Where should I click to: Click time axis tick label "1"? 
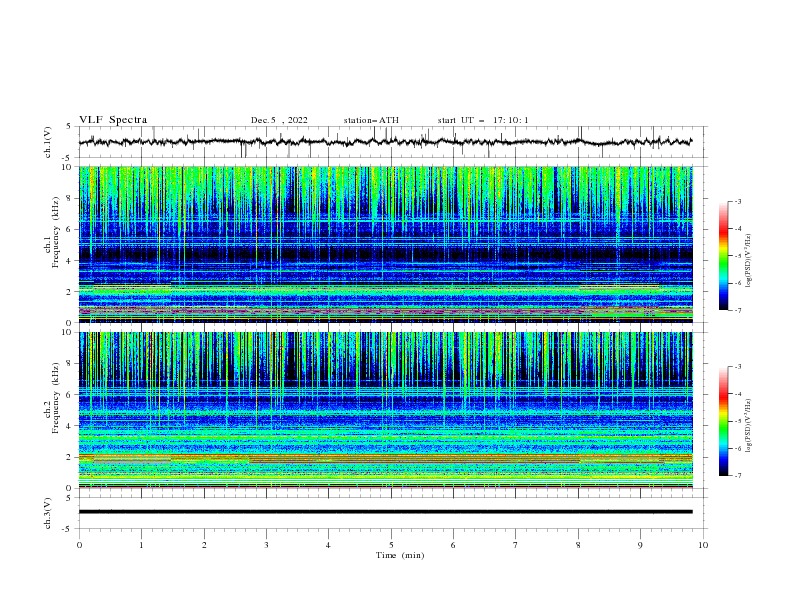(x=141, y=545)
